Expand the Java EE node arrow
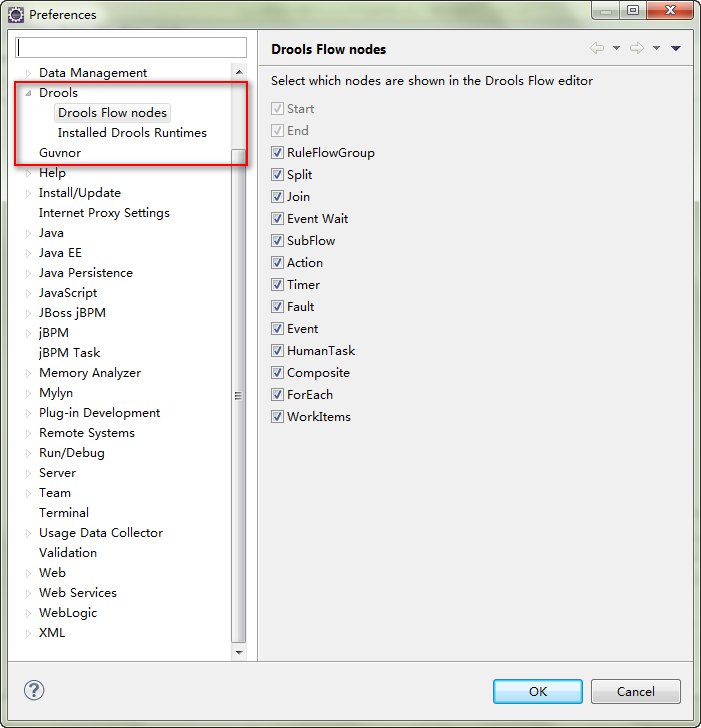This screenshot has height=728, width=701. [x=28, y=253]
